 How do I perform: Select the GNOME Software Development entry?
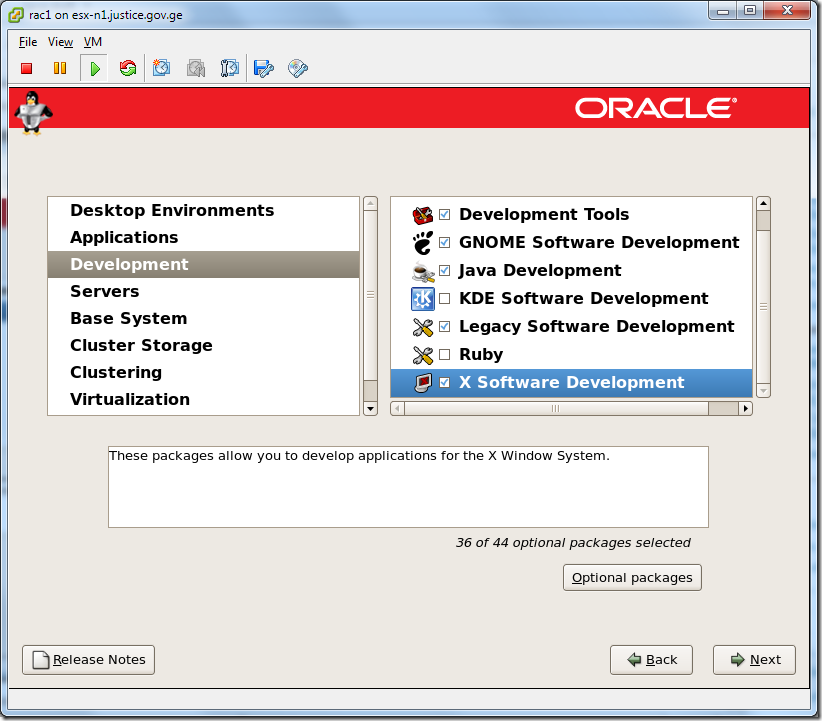tap(599, 242)
